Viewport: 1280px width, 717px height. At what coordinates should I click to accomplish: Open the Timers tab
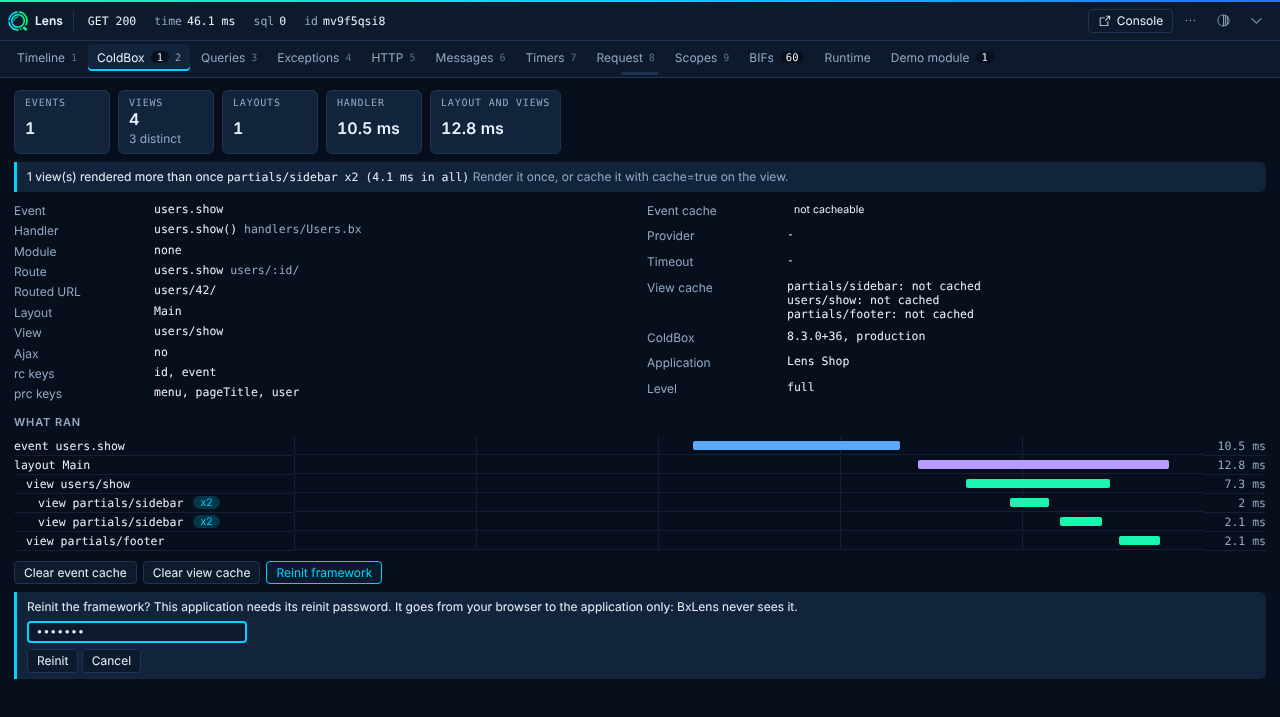[x=551, y=58]
